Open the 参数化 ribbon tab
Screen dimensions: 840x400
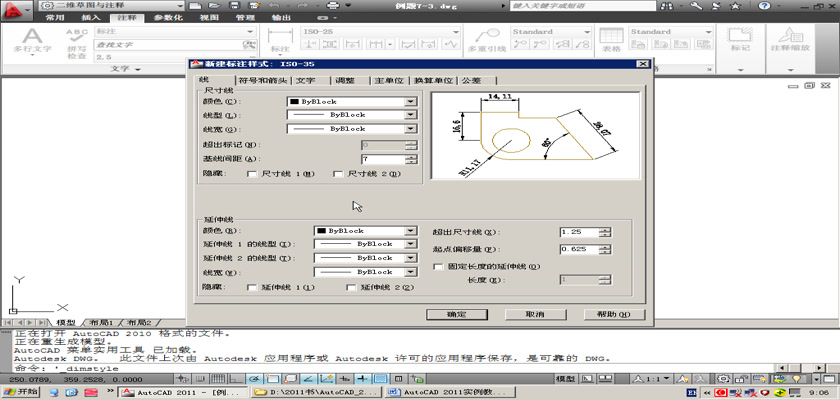pos(168,18)
